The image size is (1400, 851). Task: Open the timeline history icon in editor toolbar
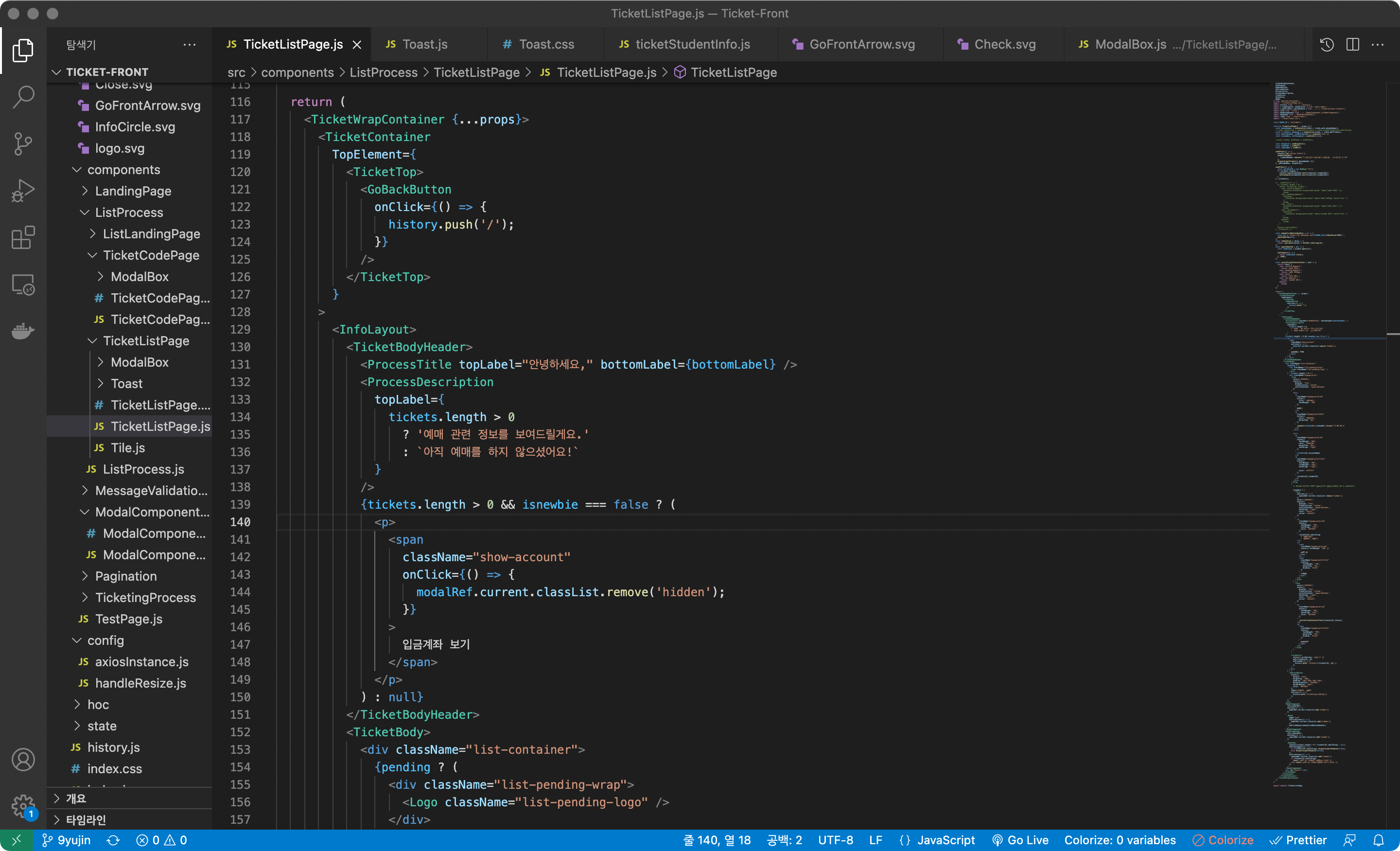[x=1326, y=44]
